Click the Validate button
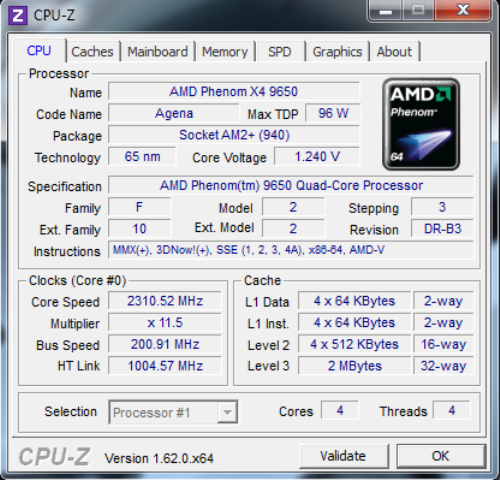 pos(343,456)
